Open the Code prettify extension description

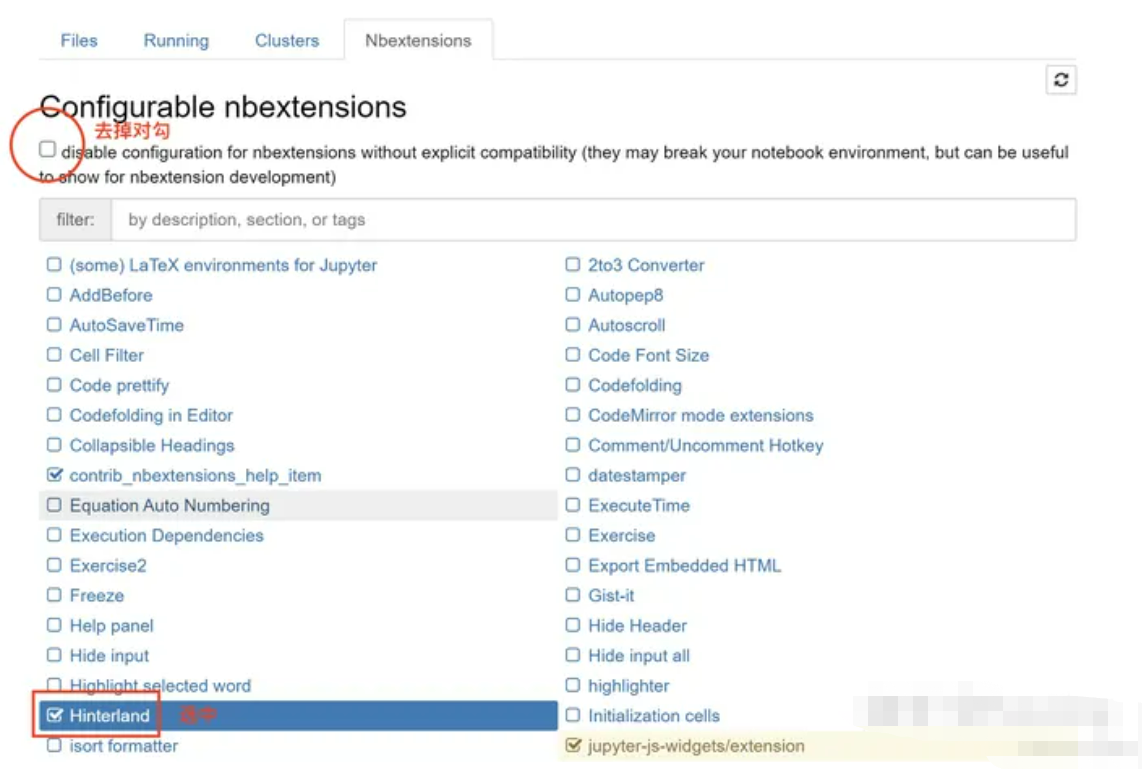(119, 386)
